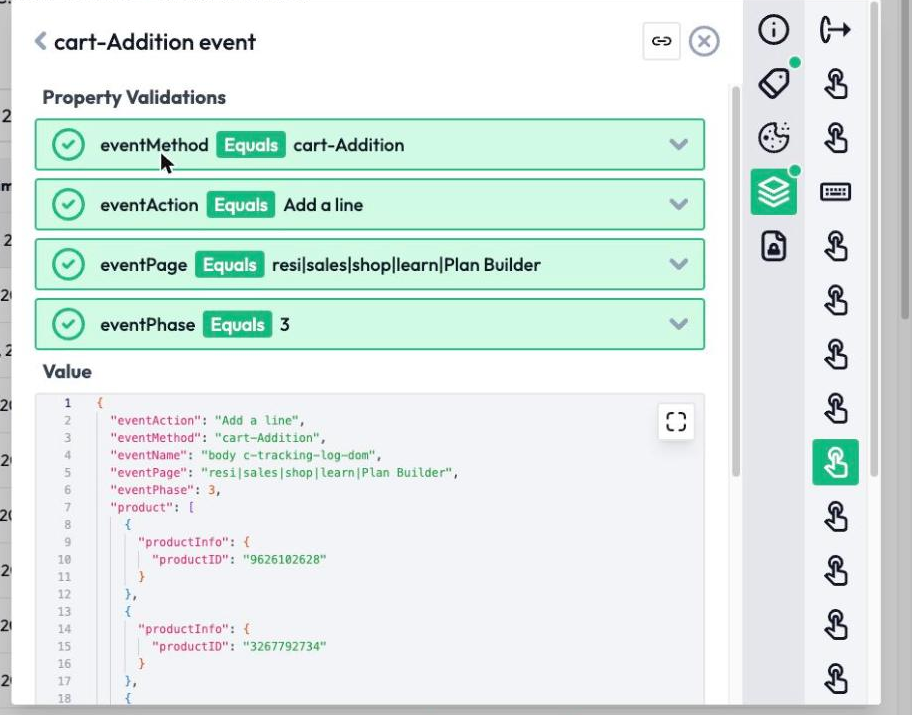
Task: Click "body c-tracking-log-dom" string in code
Action: pyautogui.click(x=291, y=455)
